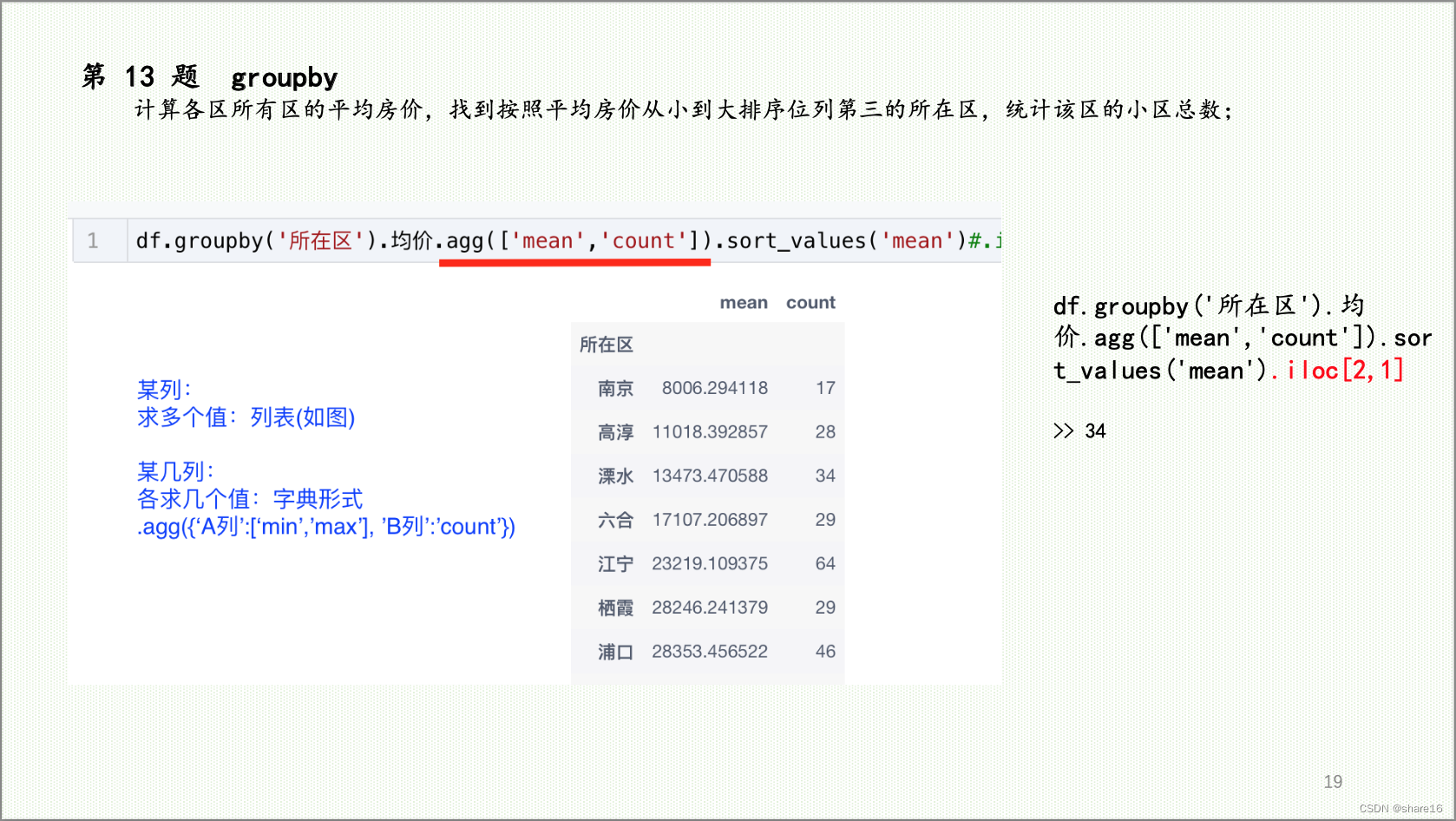Click count value 34 in 溧水 row
Screen dimensions: 1456x821
pyautogui.click(x=825, y=476)
